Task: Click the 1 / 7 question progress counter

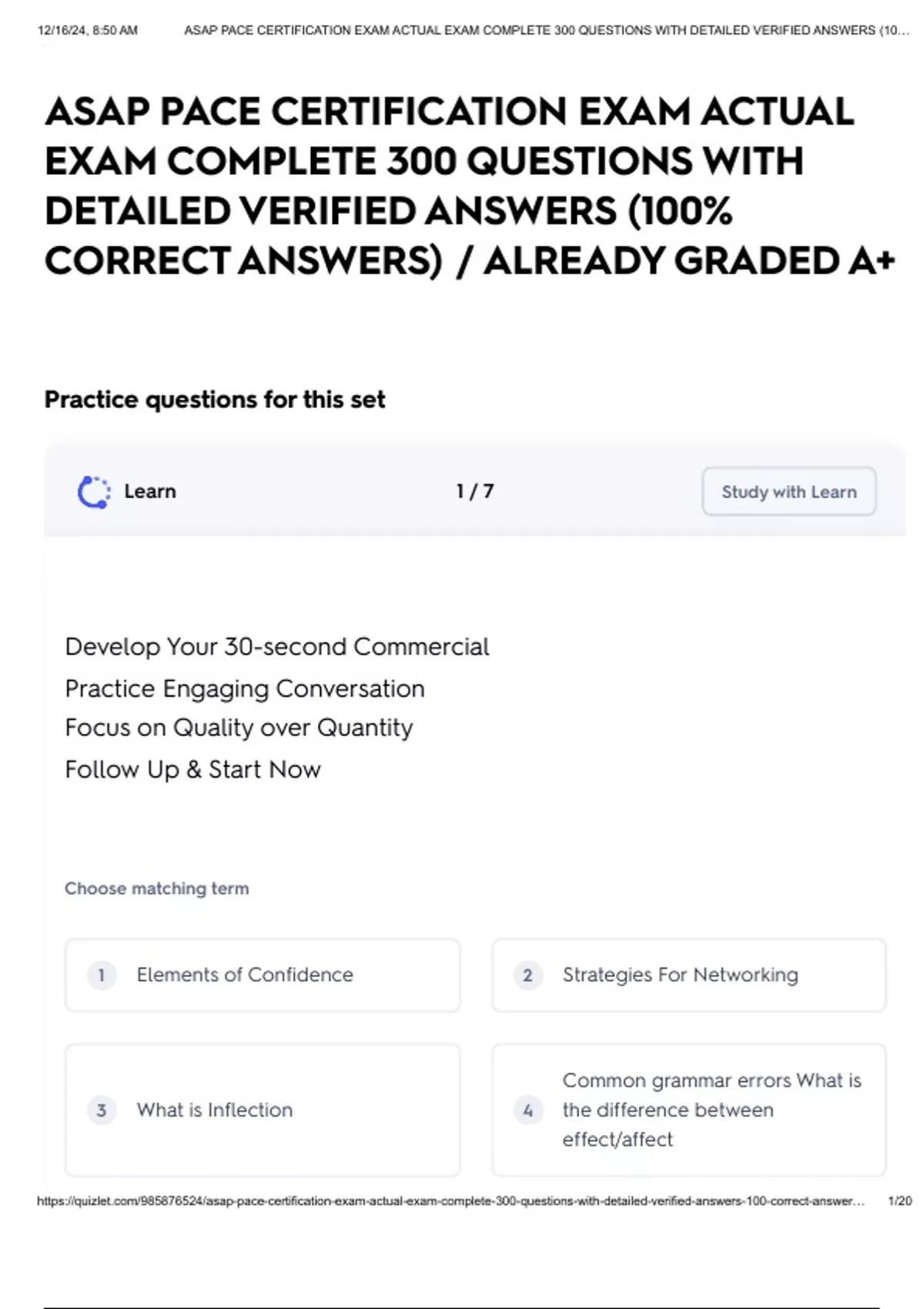Action: tap(475, 491)
